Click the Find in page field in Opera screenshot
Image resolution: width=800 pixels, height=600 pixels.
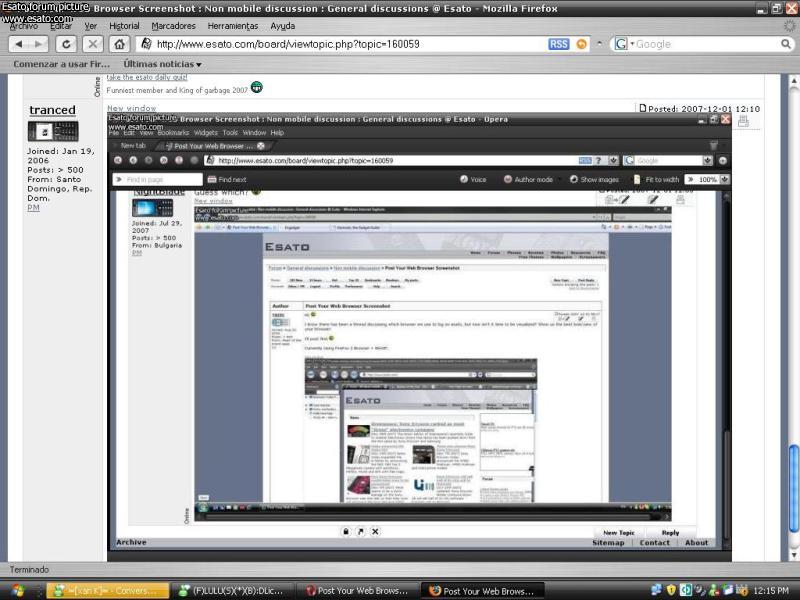pyautogui.click(x=158, y=180)
